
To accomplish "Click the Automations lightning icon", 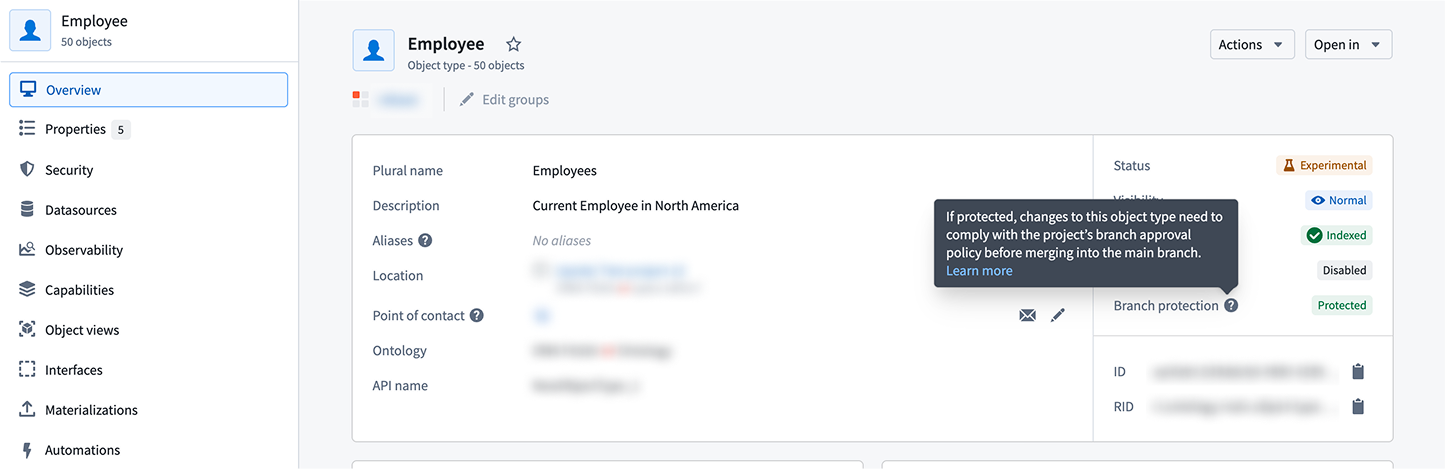I will (27, 450).
